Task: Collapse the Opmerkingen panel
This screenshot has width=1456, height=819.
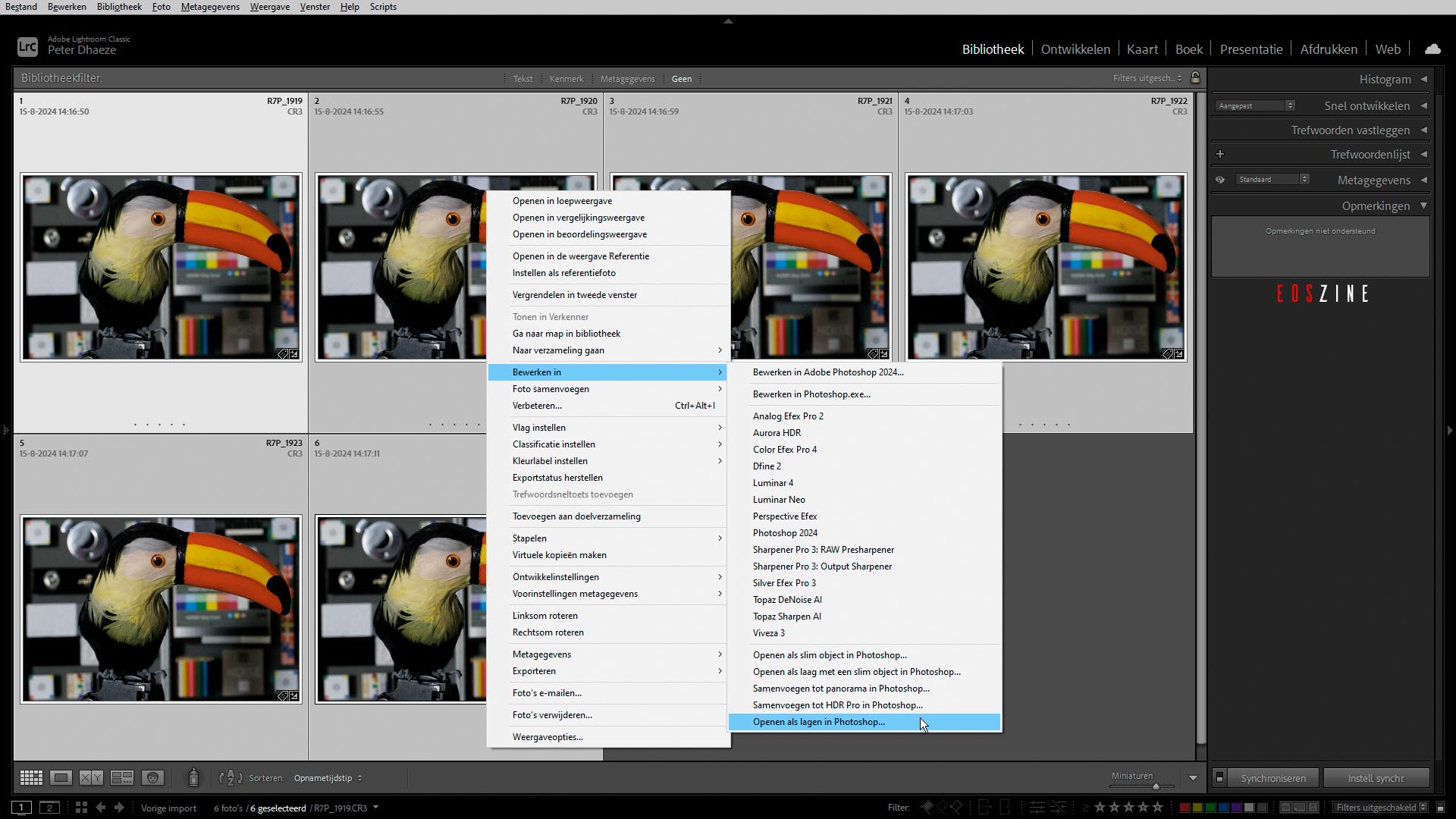Action: click(x=1423, y=206)
